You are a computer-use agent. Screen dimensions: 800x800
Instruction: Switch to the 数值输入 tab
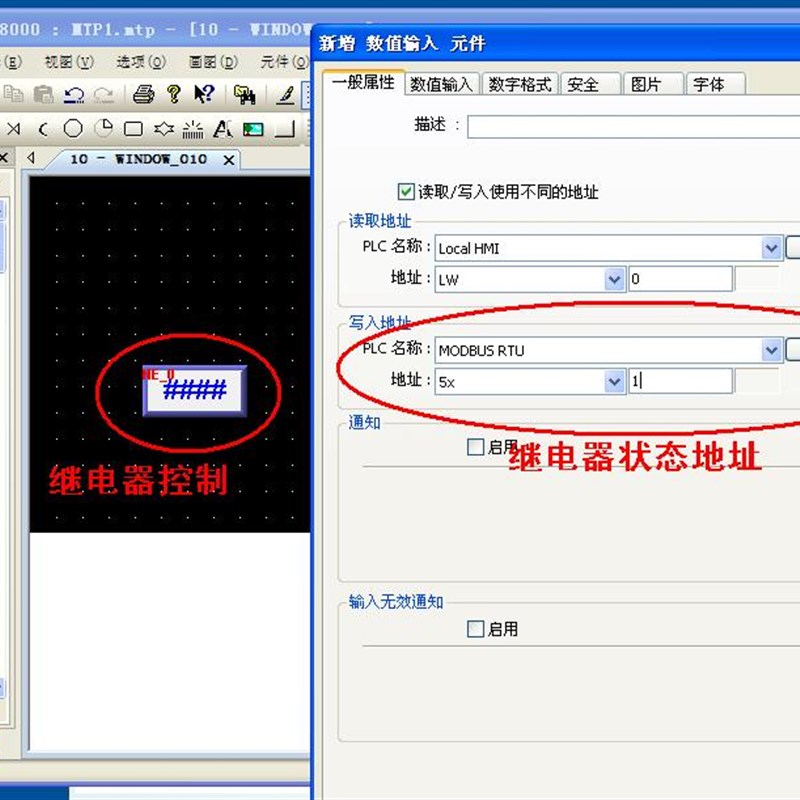click(442, 84)
